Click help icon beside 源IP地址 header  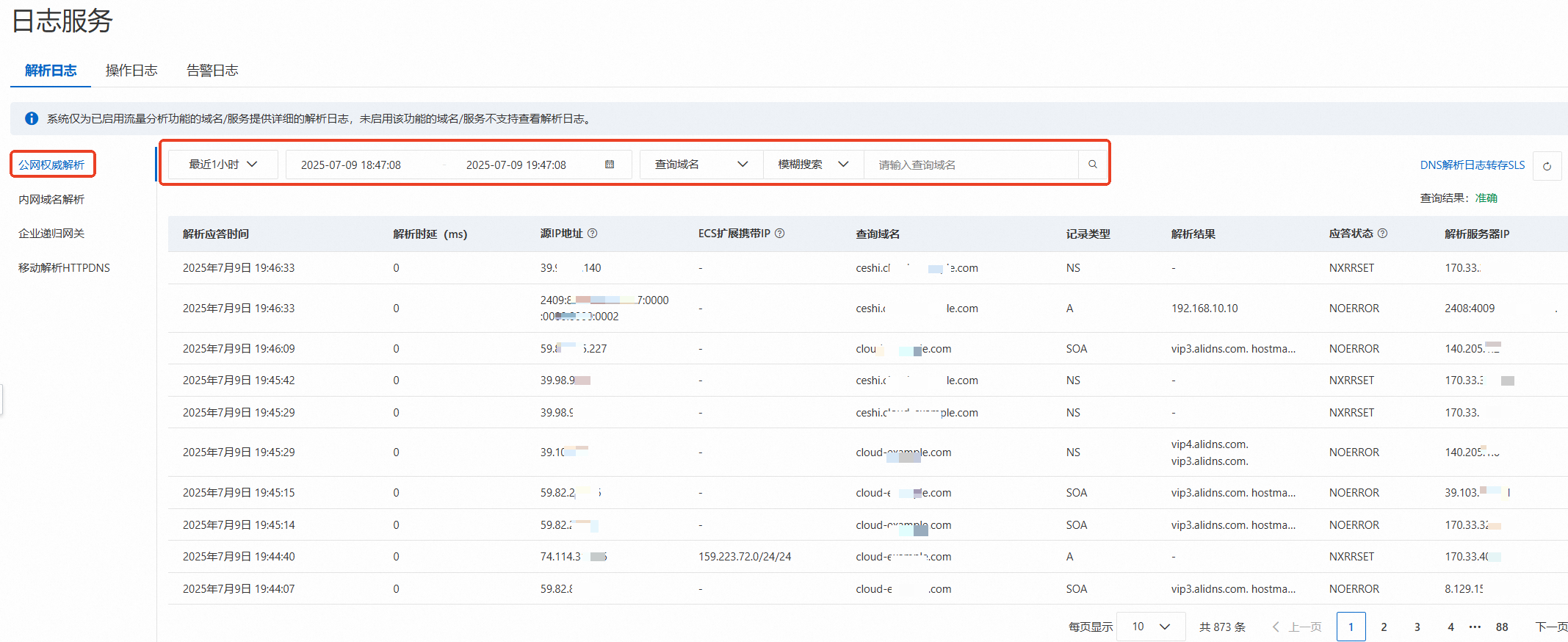tap(593, 234)
